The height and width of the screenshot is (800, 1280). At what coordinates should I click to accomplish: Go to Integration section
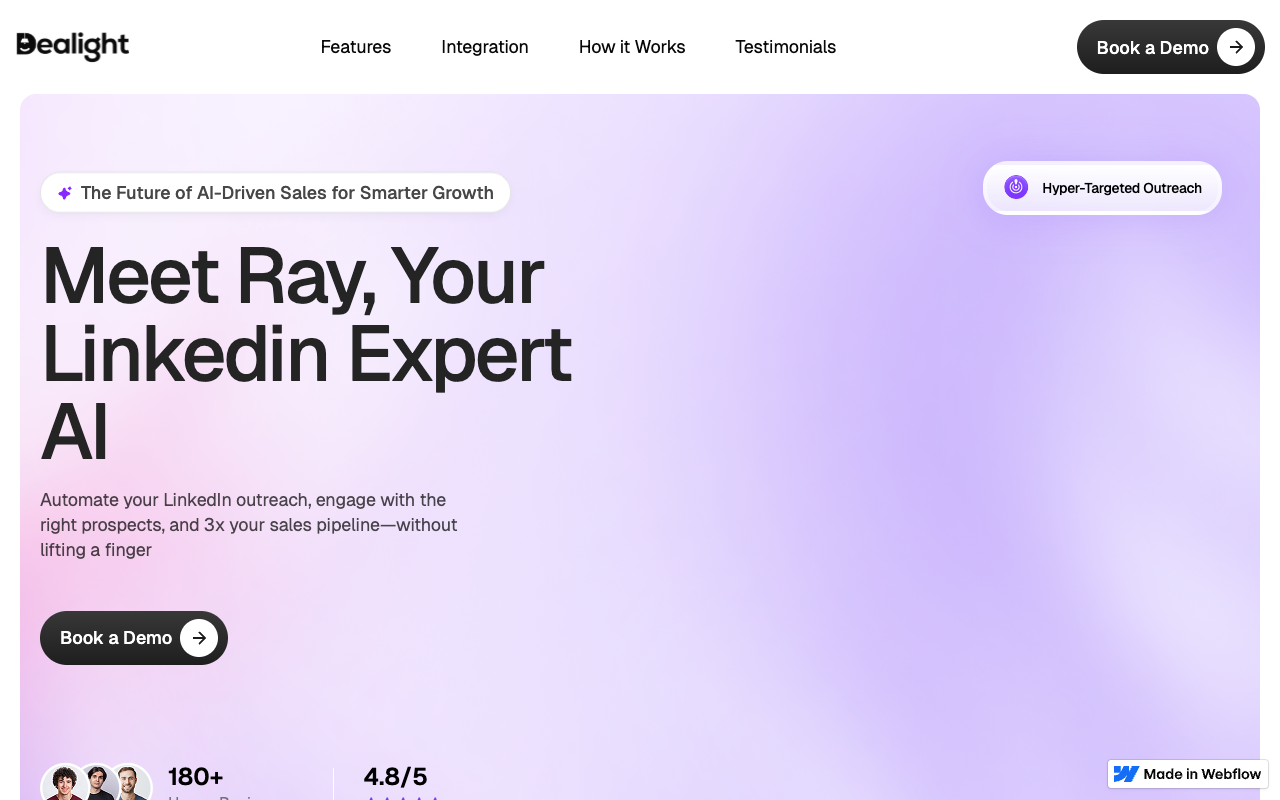tap(485, 47)
